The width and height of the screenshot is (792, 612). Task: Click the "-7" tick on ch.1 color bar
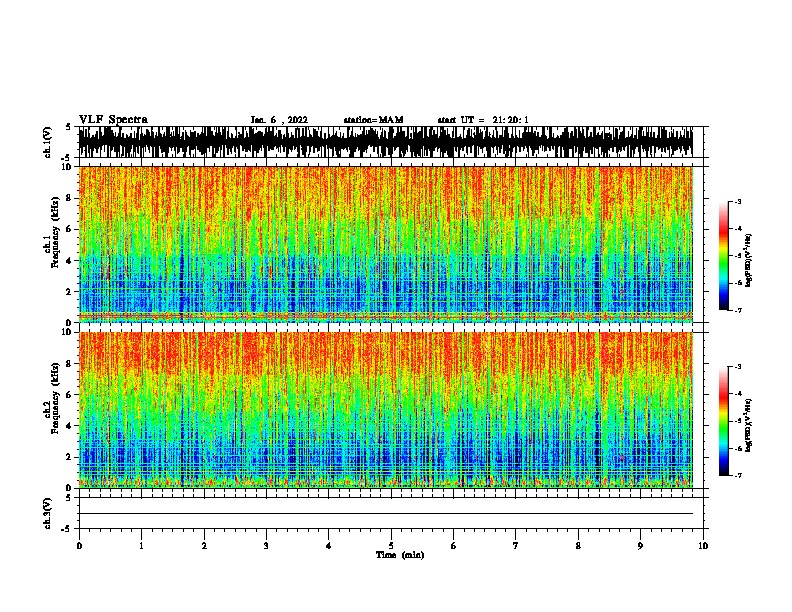point(737,310)
